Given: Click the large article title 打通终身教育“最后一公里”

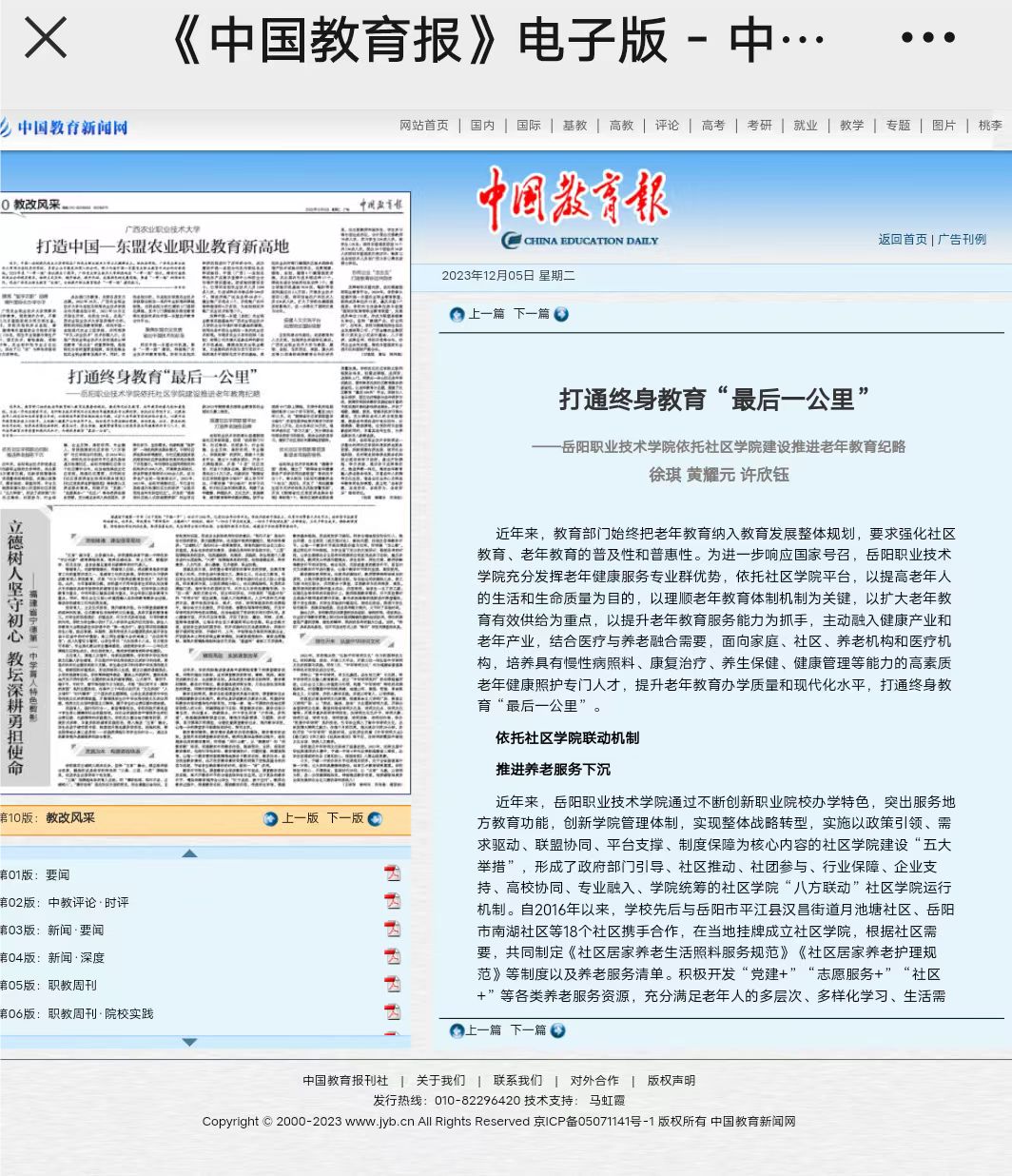Looking at the screenshot, I should click(714, 400).
